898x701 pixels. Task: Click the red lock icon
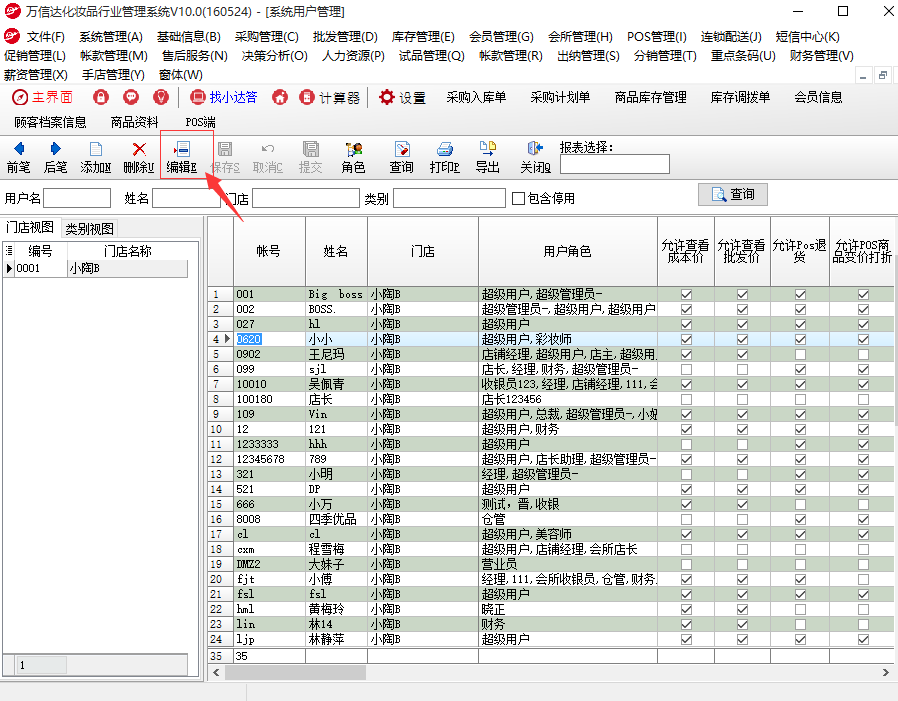click(101, 97)
